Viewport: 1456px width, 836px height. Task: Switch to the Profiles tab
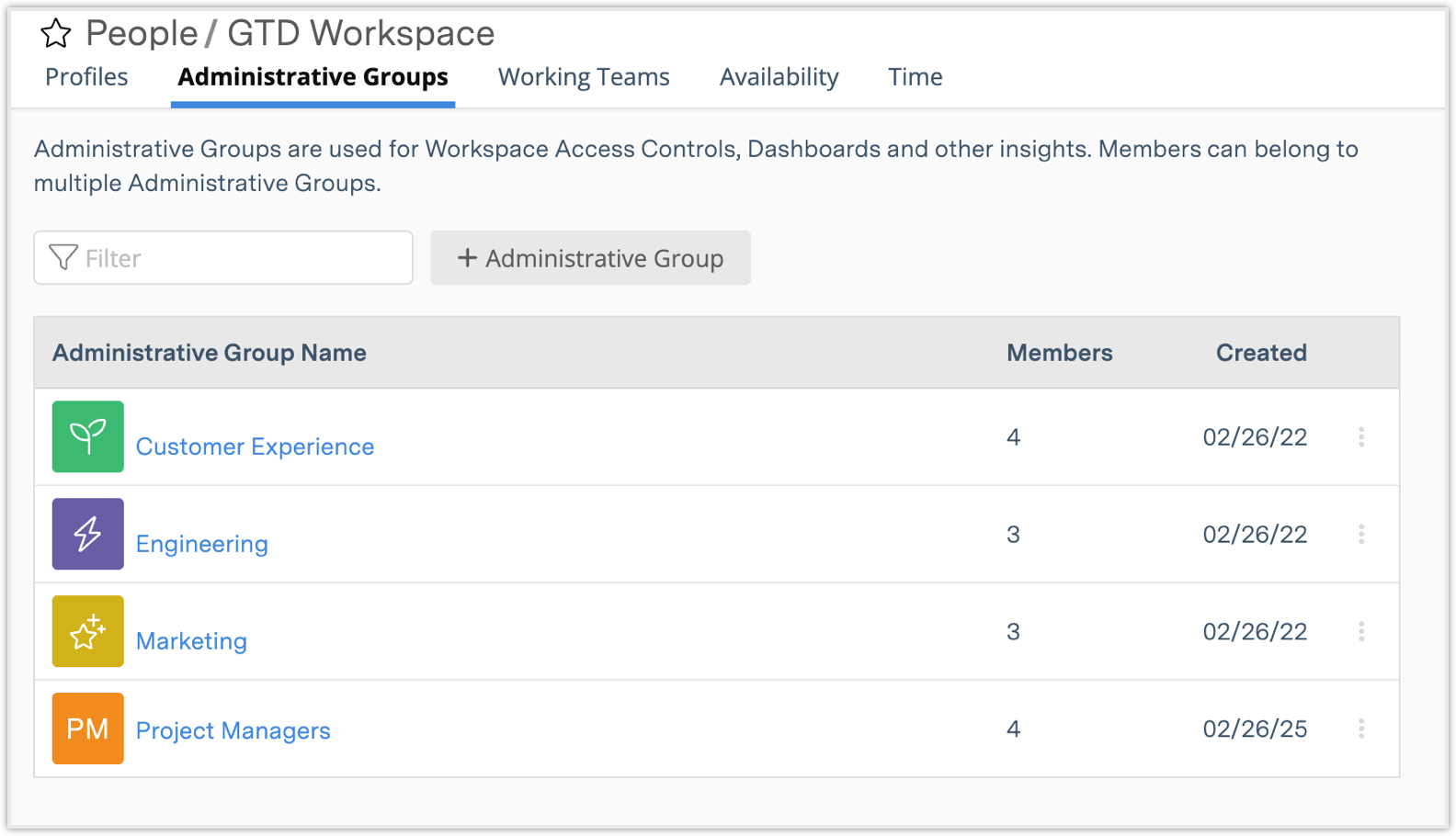point(86,77)
